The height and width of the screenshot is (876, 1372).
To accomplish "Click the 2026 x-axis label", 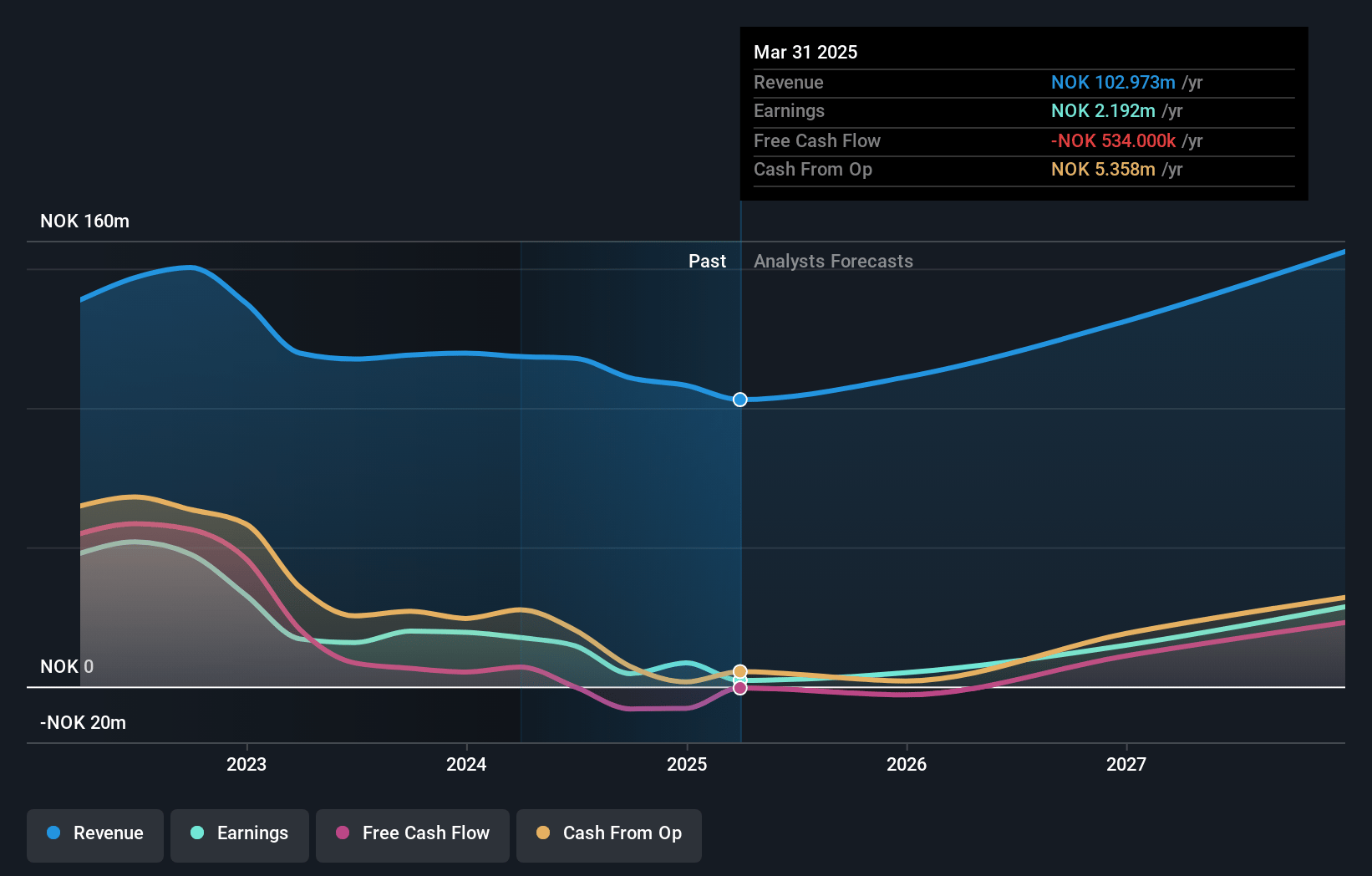I will point(907,764).
